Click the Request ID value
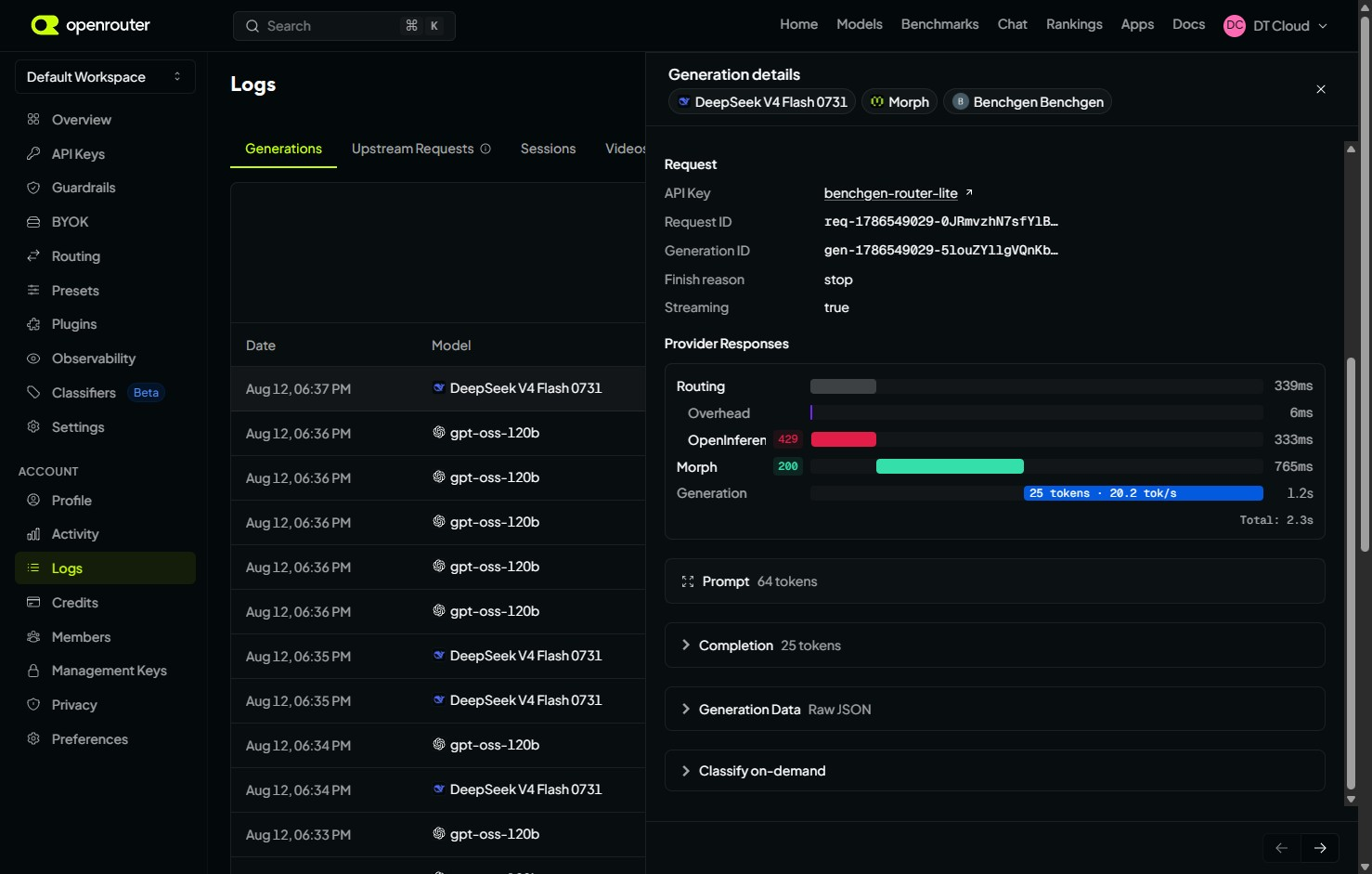1372x874 pixels. pyautogui.click(x=940, y=222)
